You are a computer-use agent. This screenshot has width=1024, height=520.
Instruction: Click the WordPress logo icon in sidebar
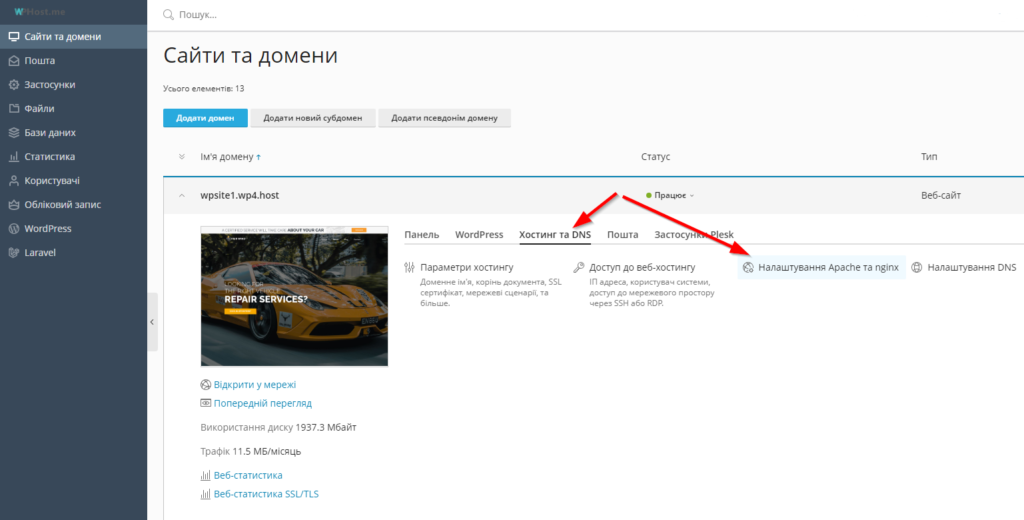(x=13, y=229)
